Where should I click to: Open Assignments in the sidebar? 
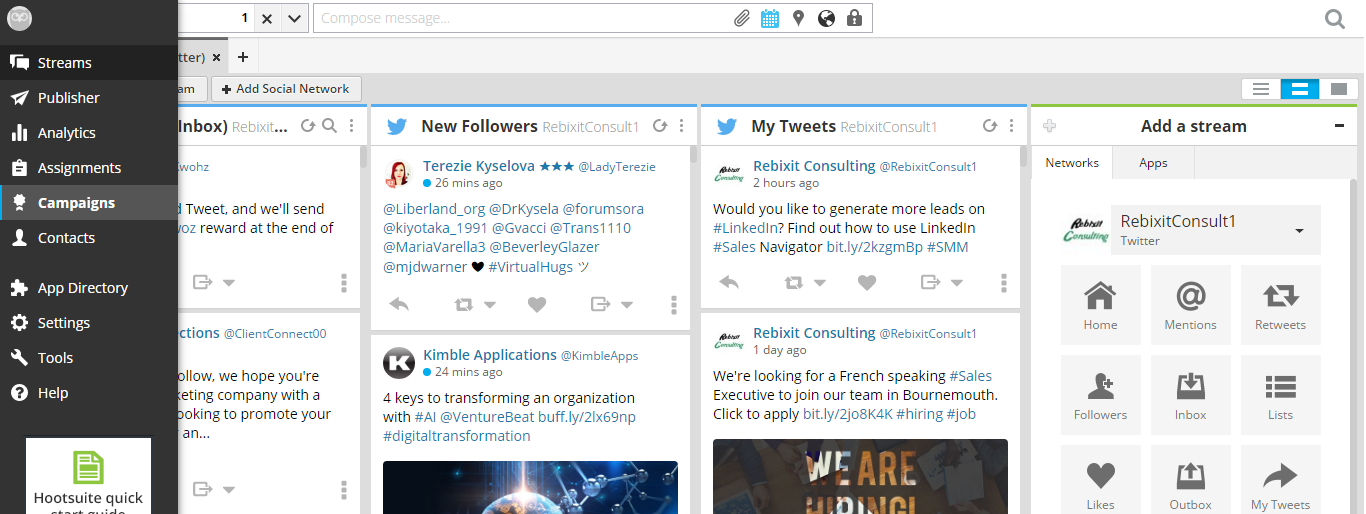click(89, 167)
